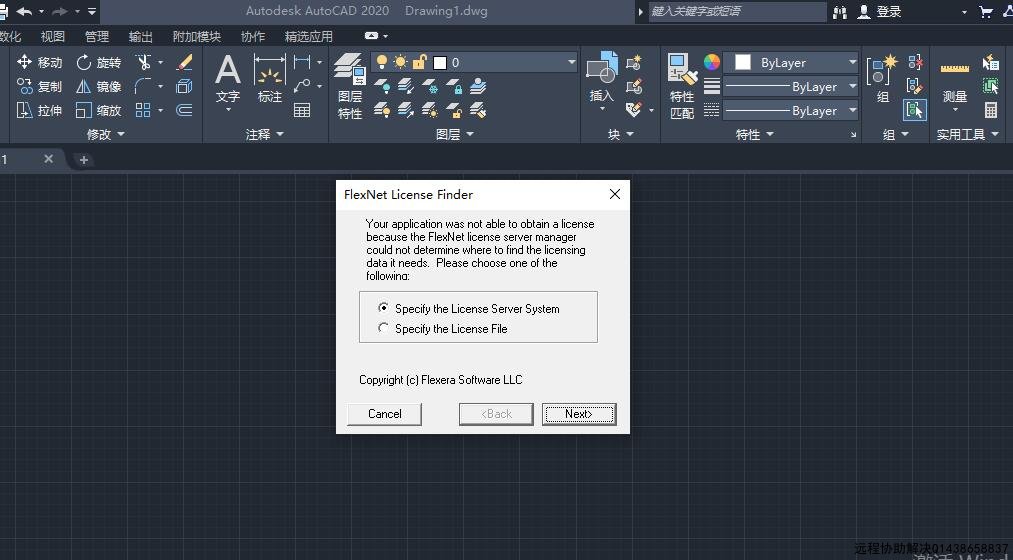Click the Explode box icon
1013x560 pixels.
click(184, 86)
